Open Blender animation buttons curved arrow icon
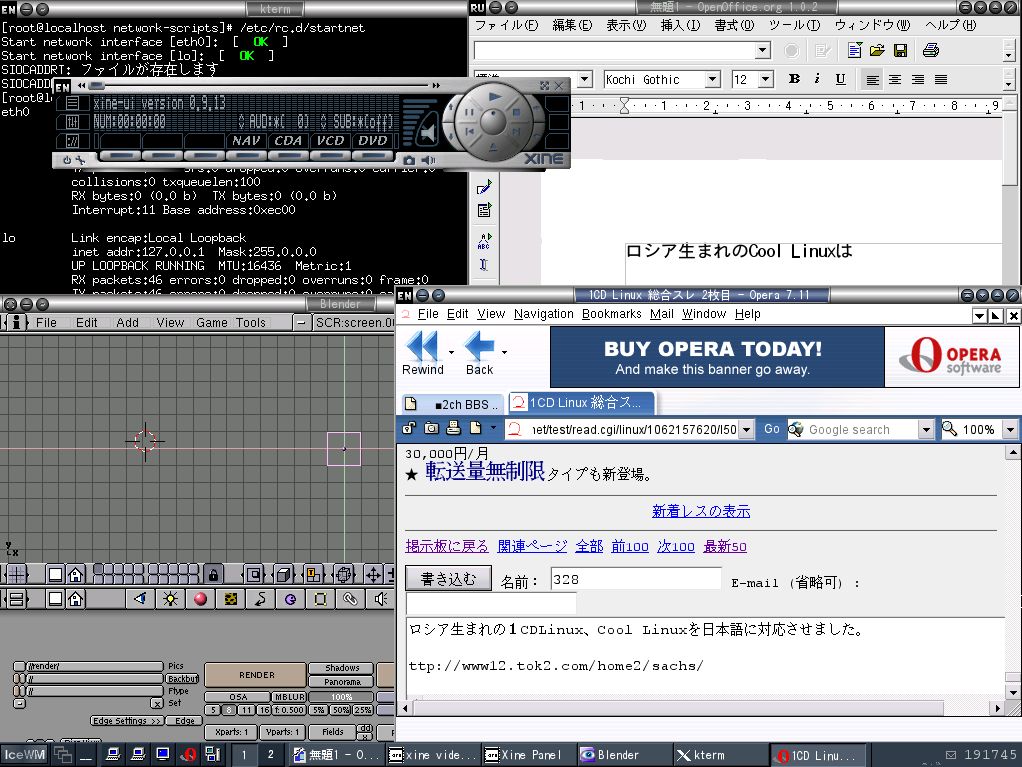Viewport: 1022px width, 767px height. tap(260, 598)
